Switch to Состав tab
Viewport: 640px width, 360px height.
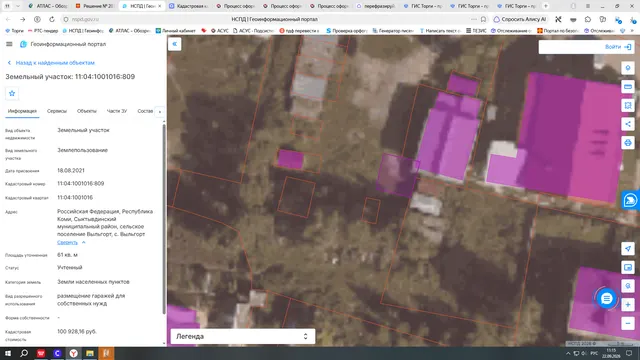[x=145, y=111]
